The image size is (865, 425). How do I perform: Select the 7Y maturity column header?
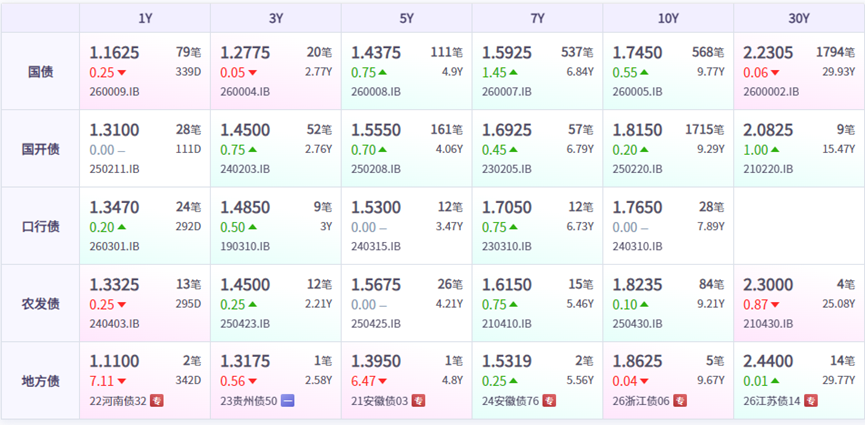pos(537,18)
